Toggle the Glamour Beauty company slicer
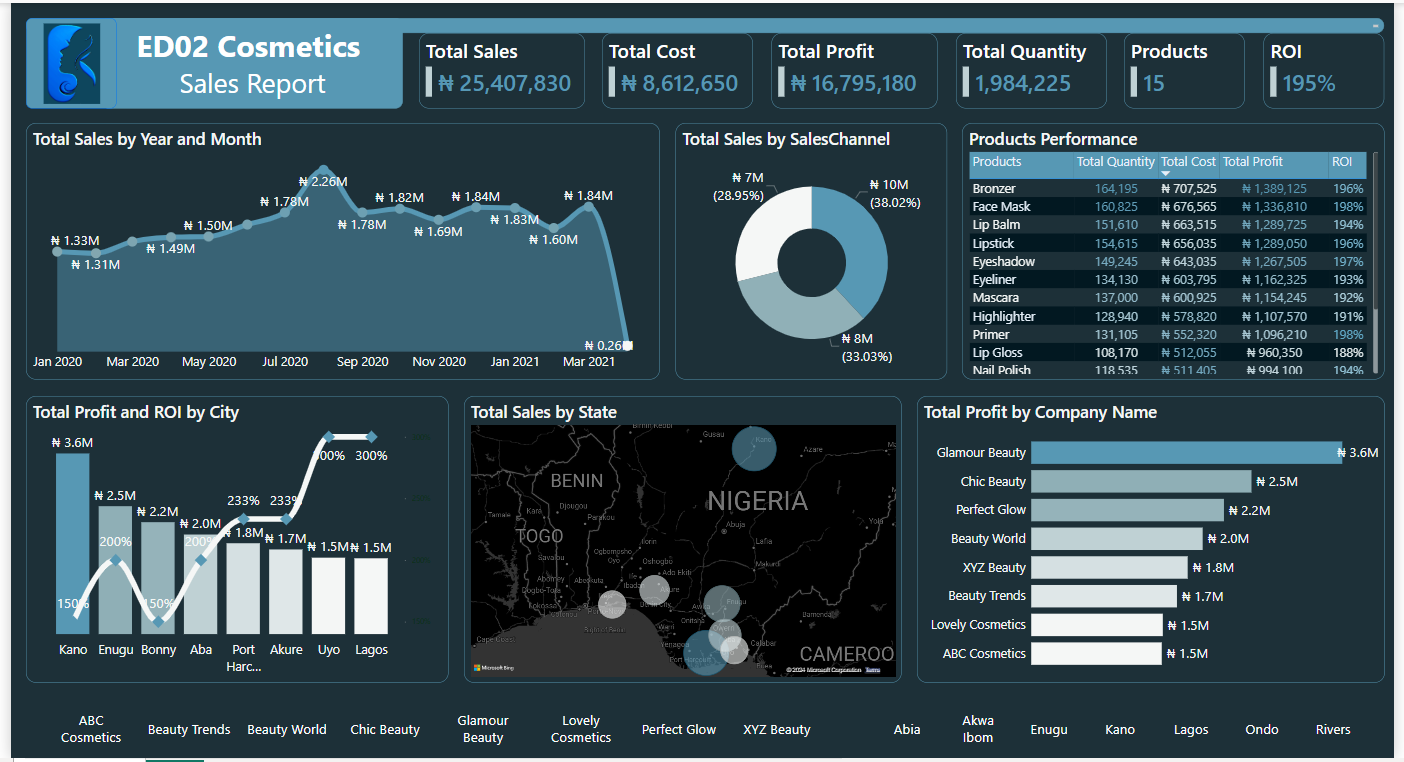The width and height of the screenshot is (1404, 762). [x=483, y=729]
